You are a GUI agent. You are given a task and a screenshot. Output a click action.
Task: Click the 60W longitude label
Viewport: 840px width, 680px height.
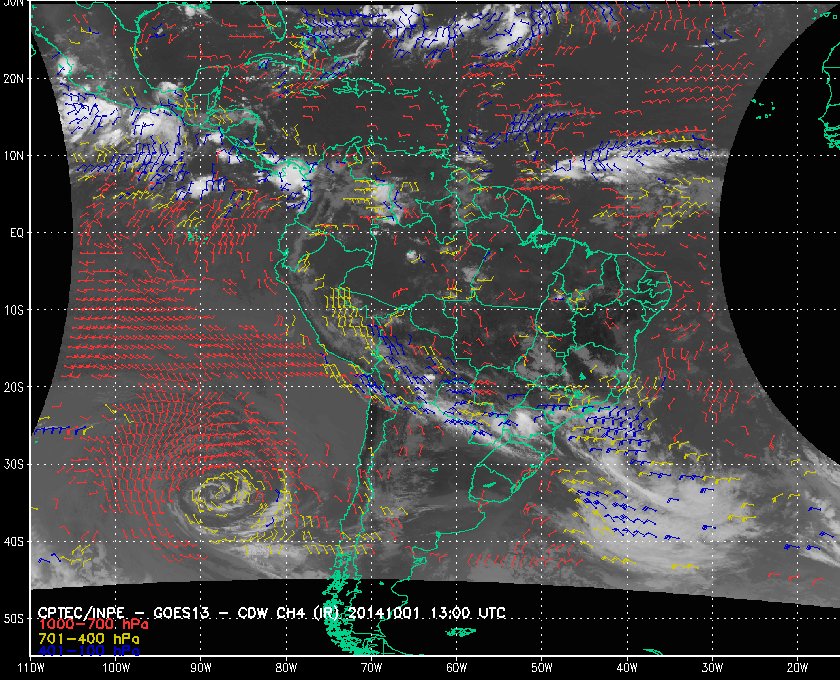456,668
